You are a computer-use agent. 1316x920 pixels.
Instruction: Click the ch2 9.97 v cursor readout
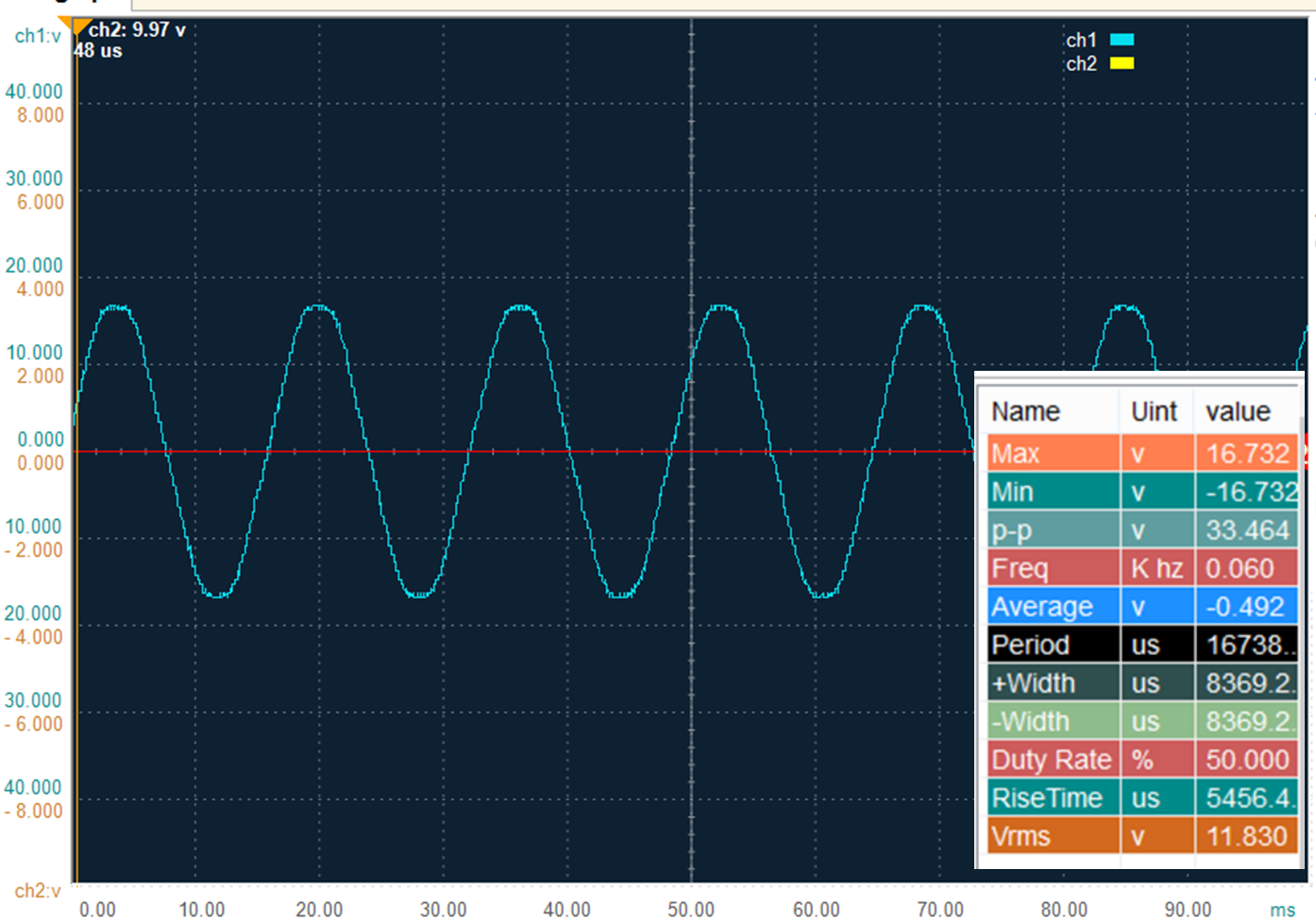(137, 30)
